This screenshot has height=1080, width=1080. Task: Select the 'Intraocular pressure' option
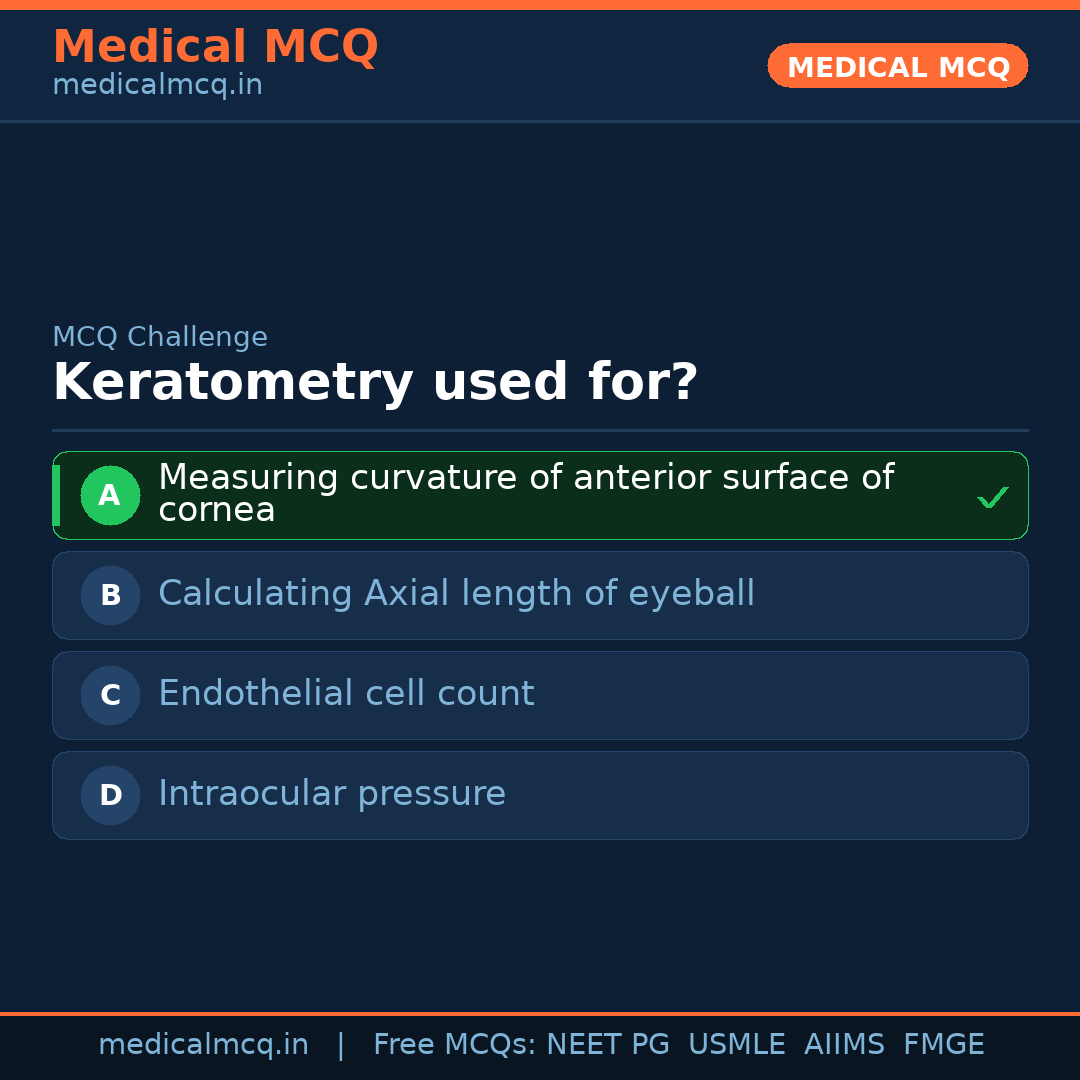(x=332, y=794)
